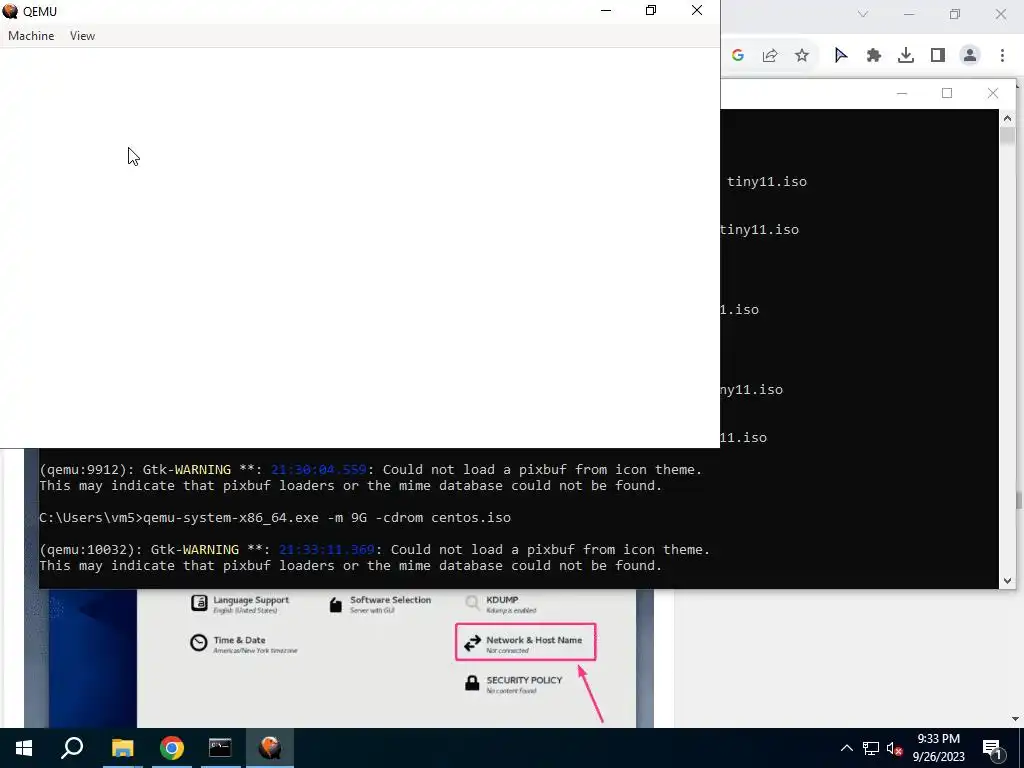Open Windows Start menu
This screenshot has height=768, width=1024.
24,748
